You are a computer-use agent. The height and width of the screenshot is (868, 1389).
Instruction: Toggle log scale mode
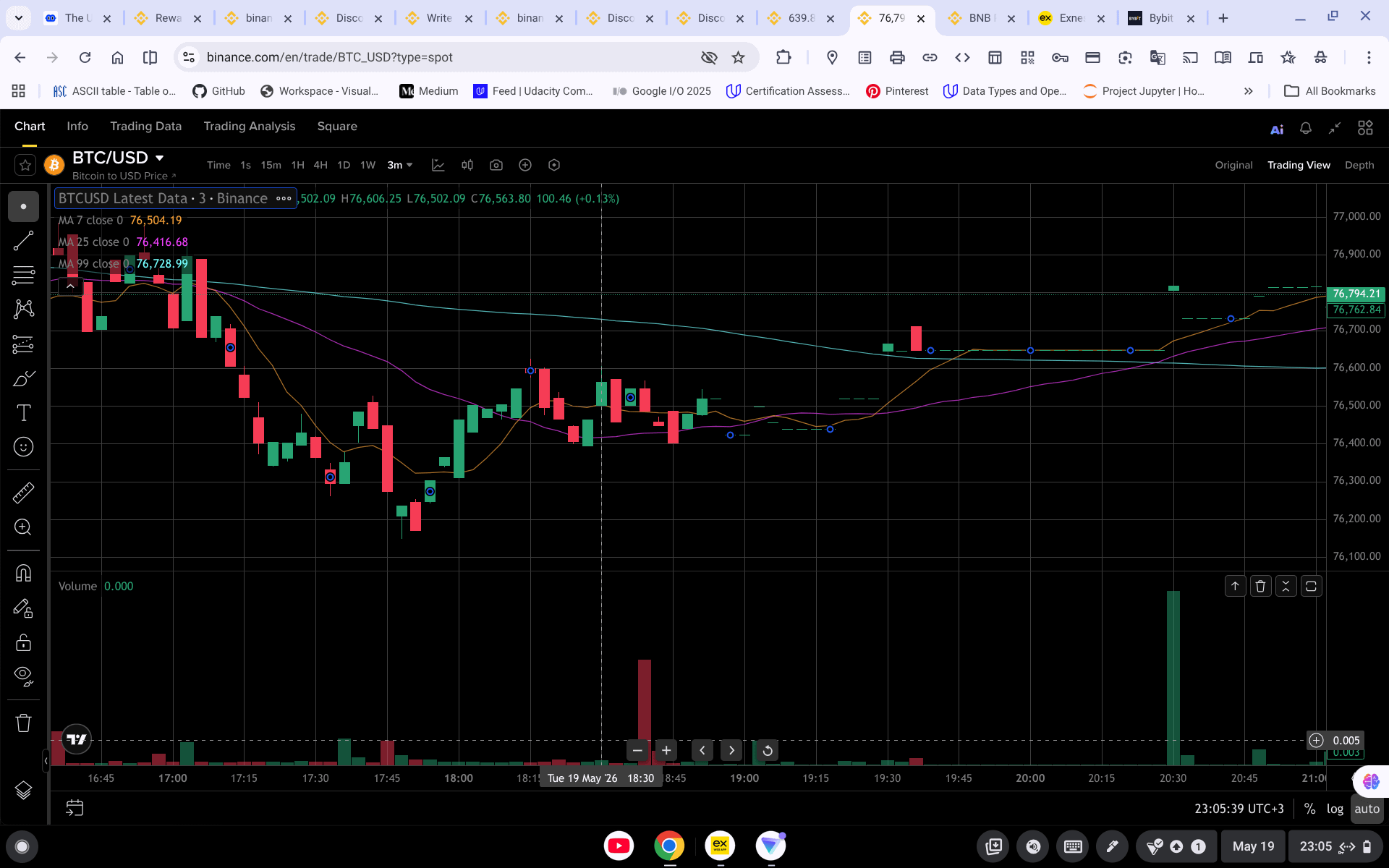1335,809
